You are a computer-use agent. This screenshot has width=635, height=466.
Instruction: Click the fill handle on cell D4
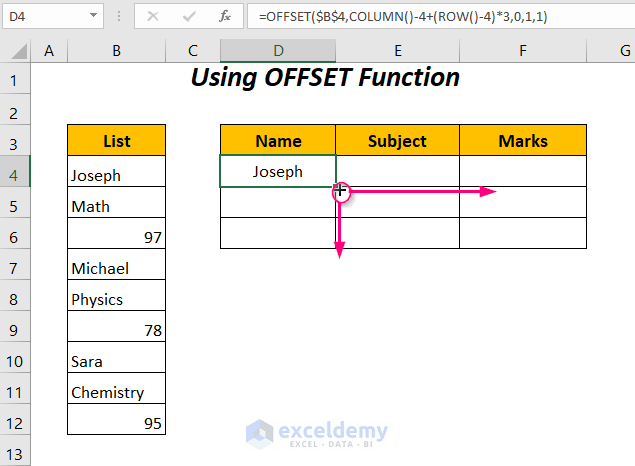(337, 186)
